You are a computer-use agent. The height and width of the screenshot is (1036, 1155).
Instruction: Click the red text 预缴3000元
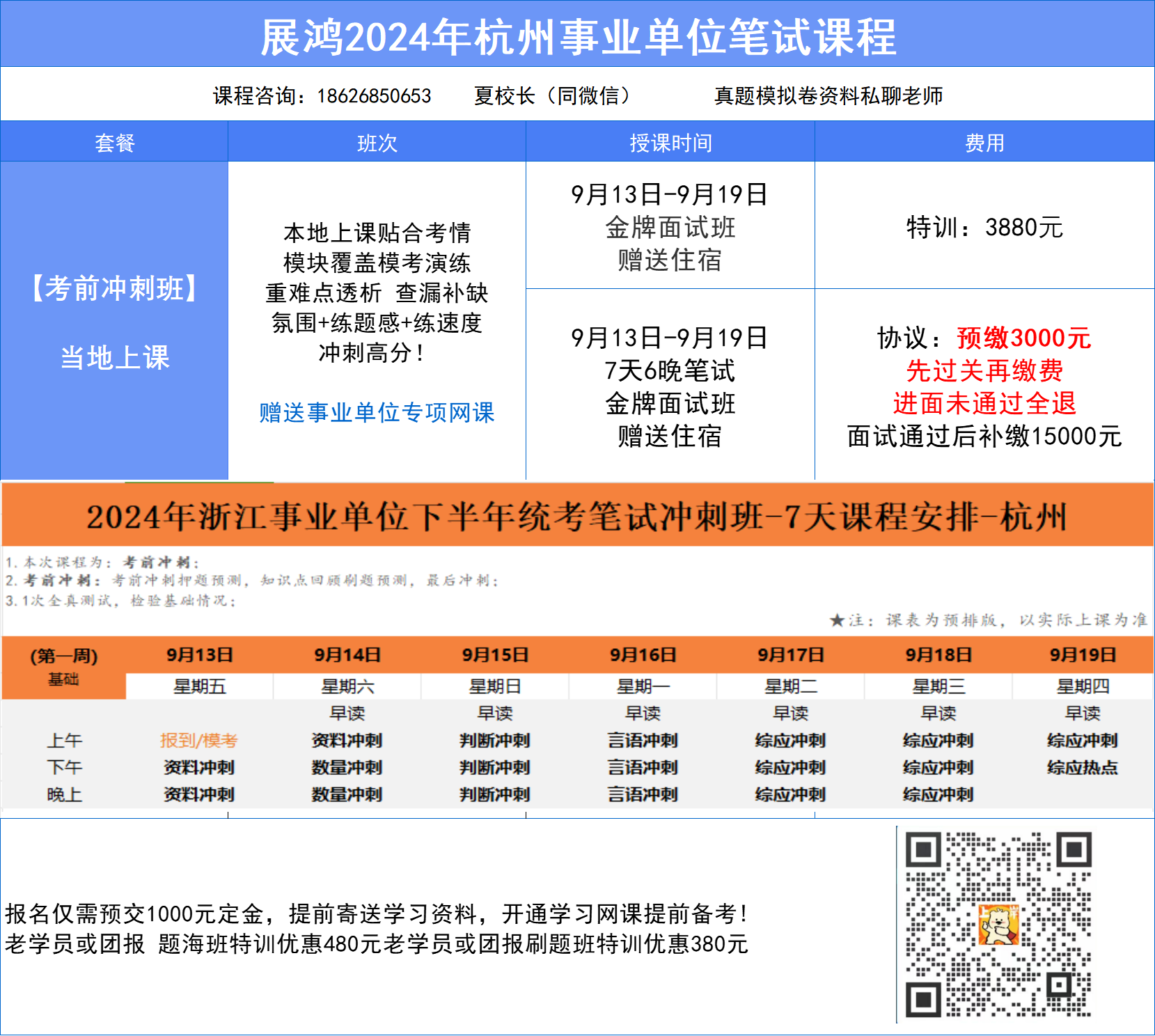pos(1024,338)
